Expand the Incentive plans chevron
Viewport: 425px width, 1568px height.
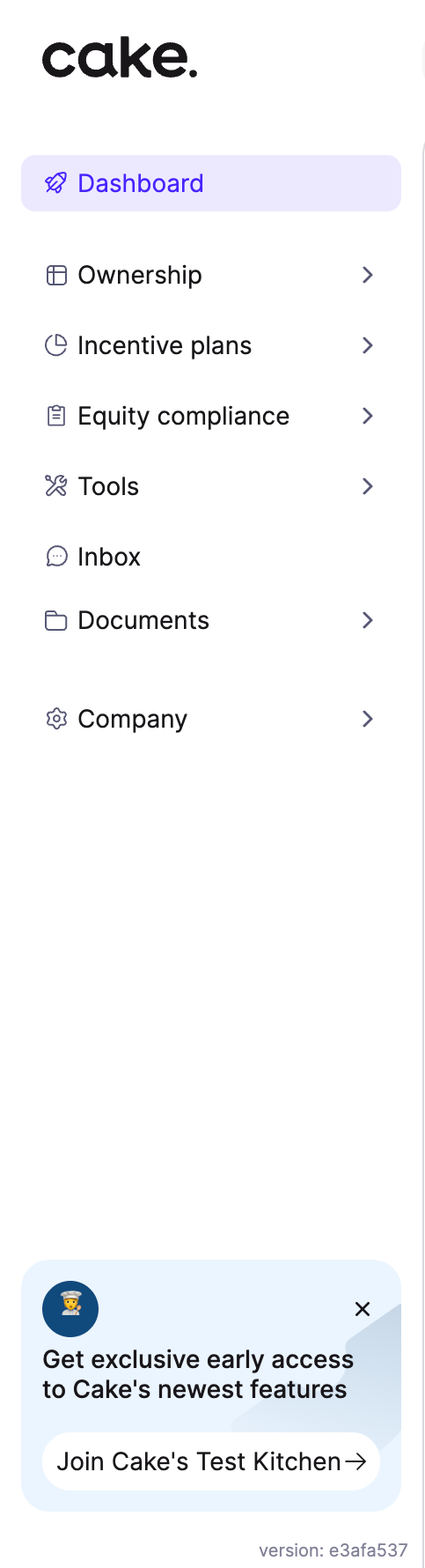click(368, 345)
